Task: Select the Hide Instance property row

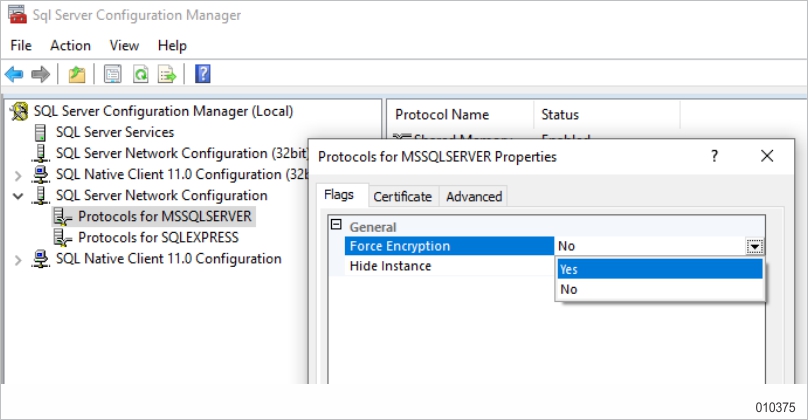Action: point(449,266)
